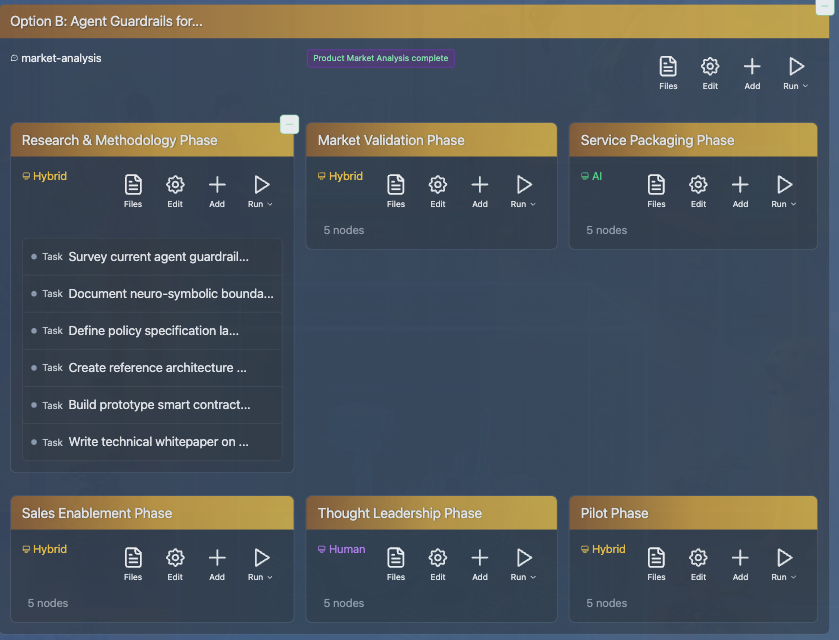
Task: Edit the Sales Enablement Phase
Action: click(x=175, y=564)
